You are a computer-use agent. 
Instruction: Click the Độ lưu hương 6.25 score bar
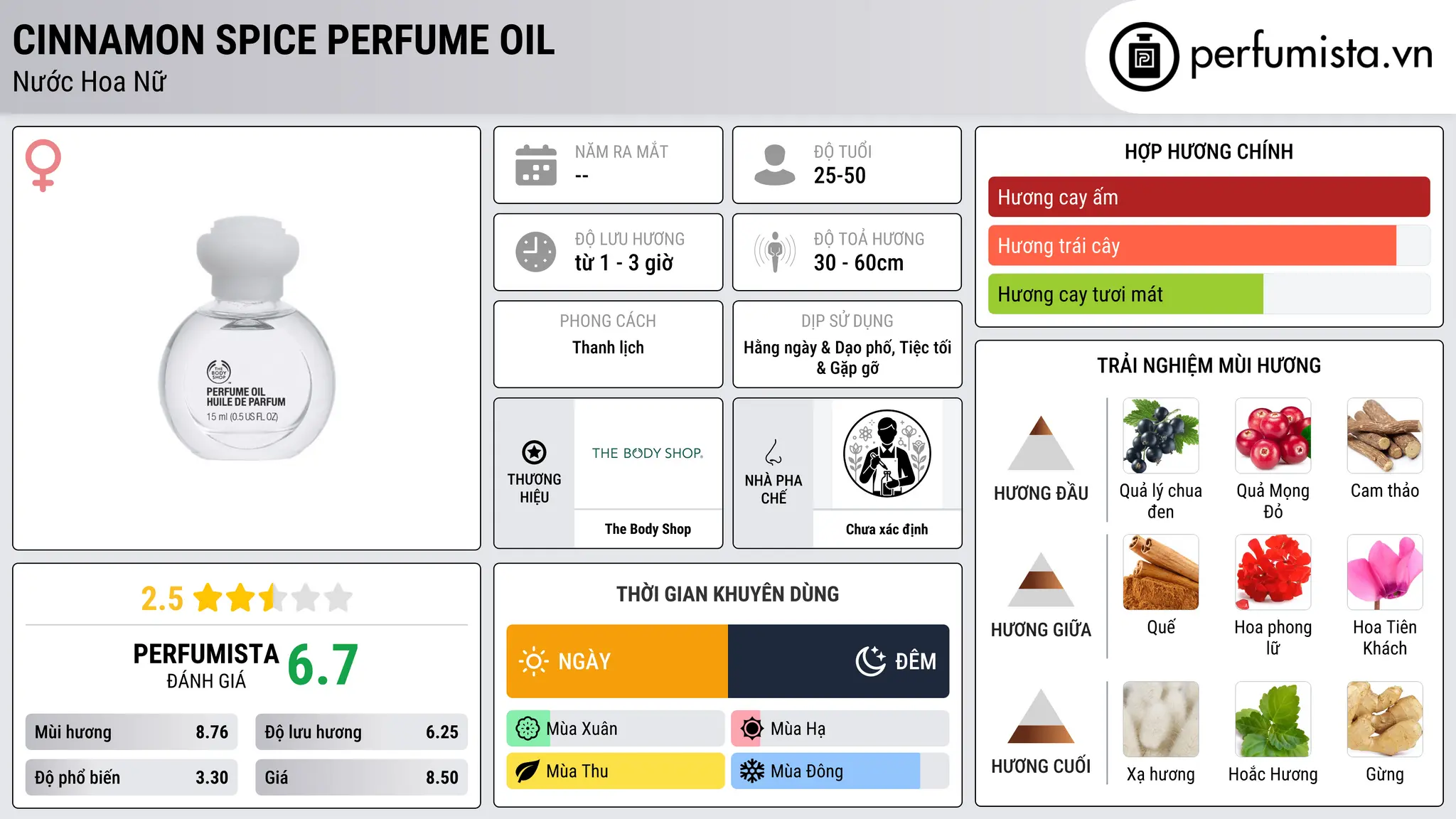pos(361,732)
